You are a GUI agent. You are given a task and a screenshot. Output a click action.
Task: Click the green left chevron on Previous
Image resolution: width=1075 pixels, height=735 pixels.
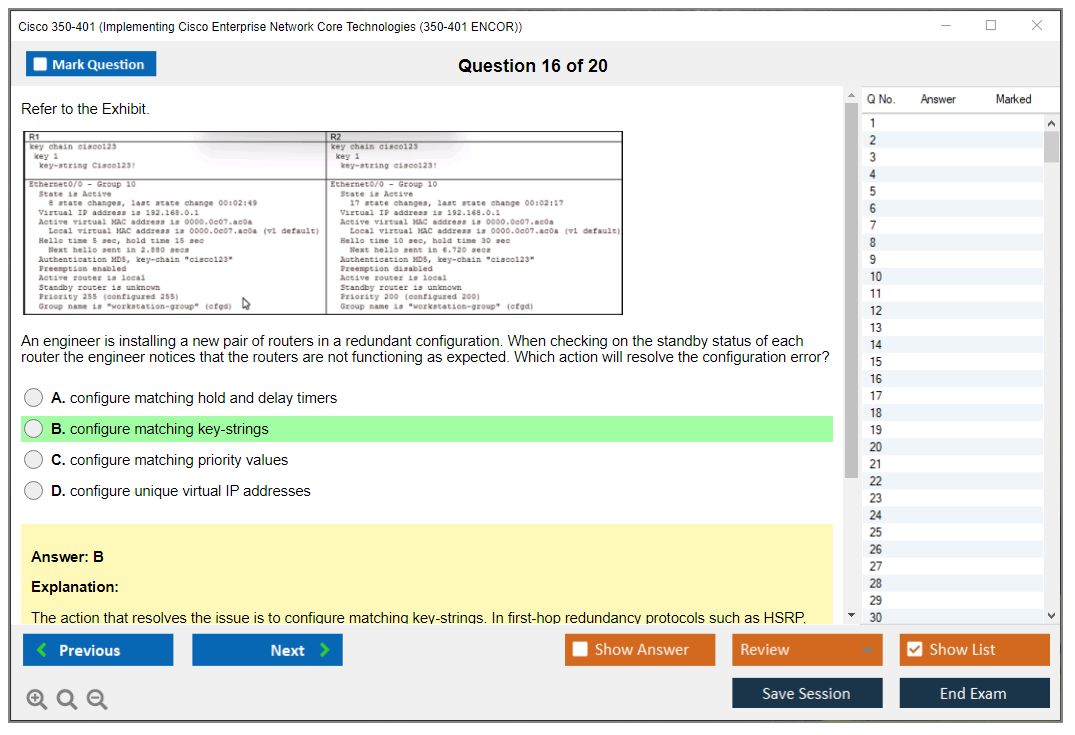point(42,649)
